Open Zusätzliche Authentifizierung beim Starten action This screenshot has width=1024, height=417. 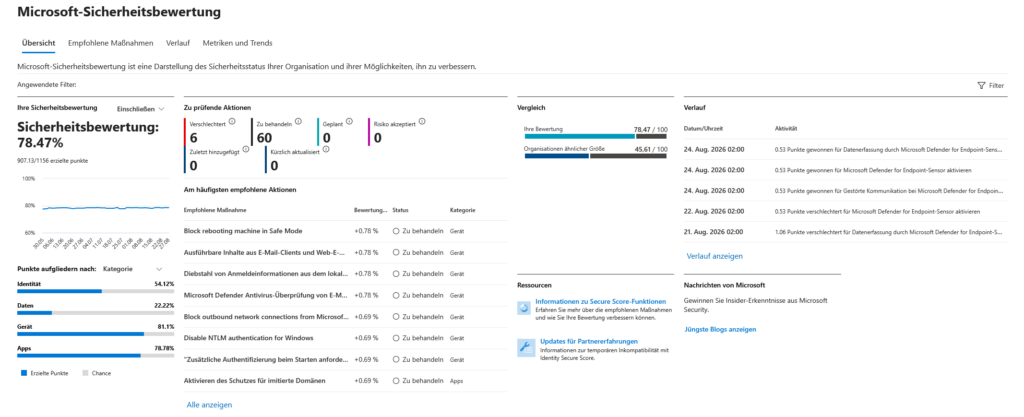coord(265,360)
